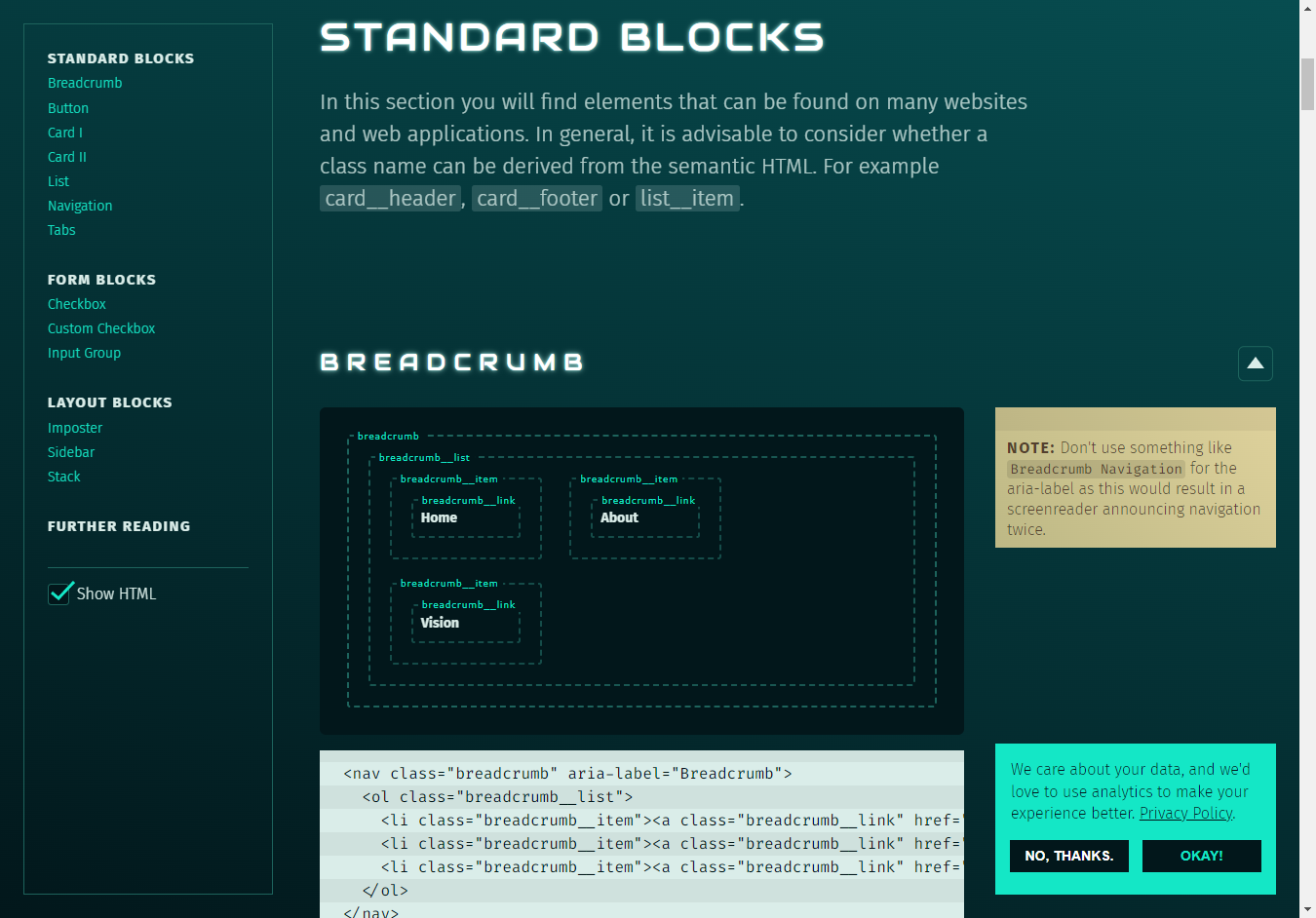
Task: Click the page's vertical scrollbar thumb
Action: click(1307, 84)
